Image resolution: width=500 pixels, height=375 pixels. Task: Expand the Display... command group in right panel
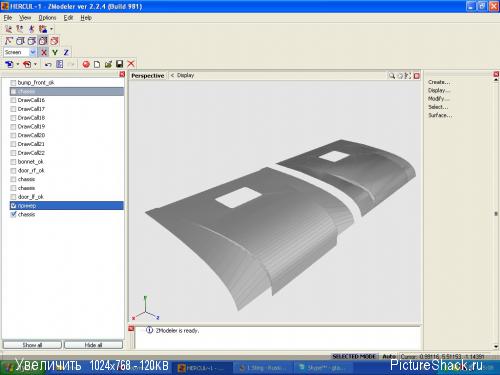[439, 90]
